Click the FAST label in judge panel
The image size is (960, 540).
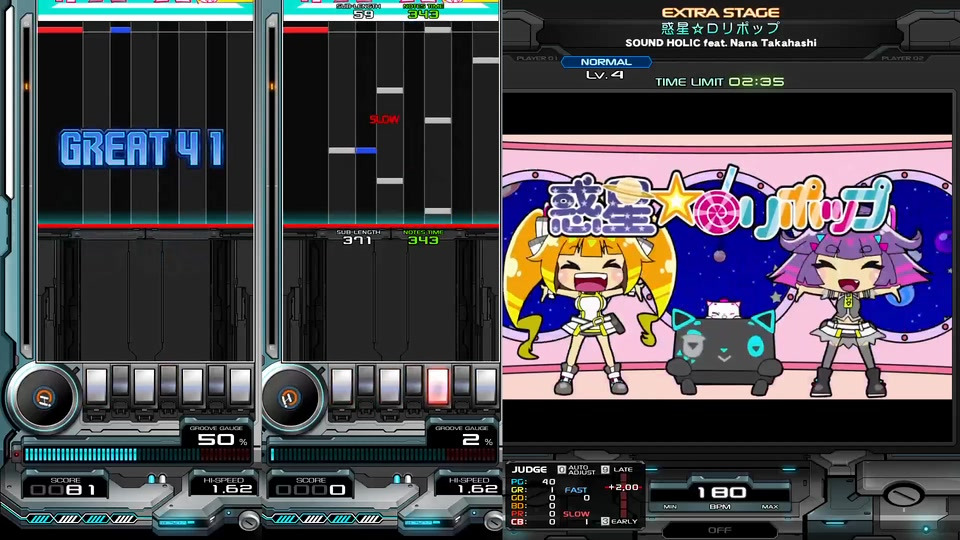click(x=576, y=490)
